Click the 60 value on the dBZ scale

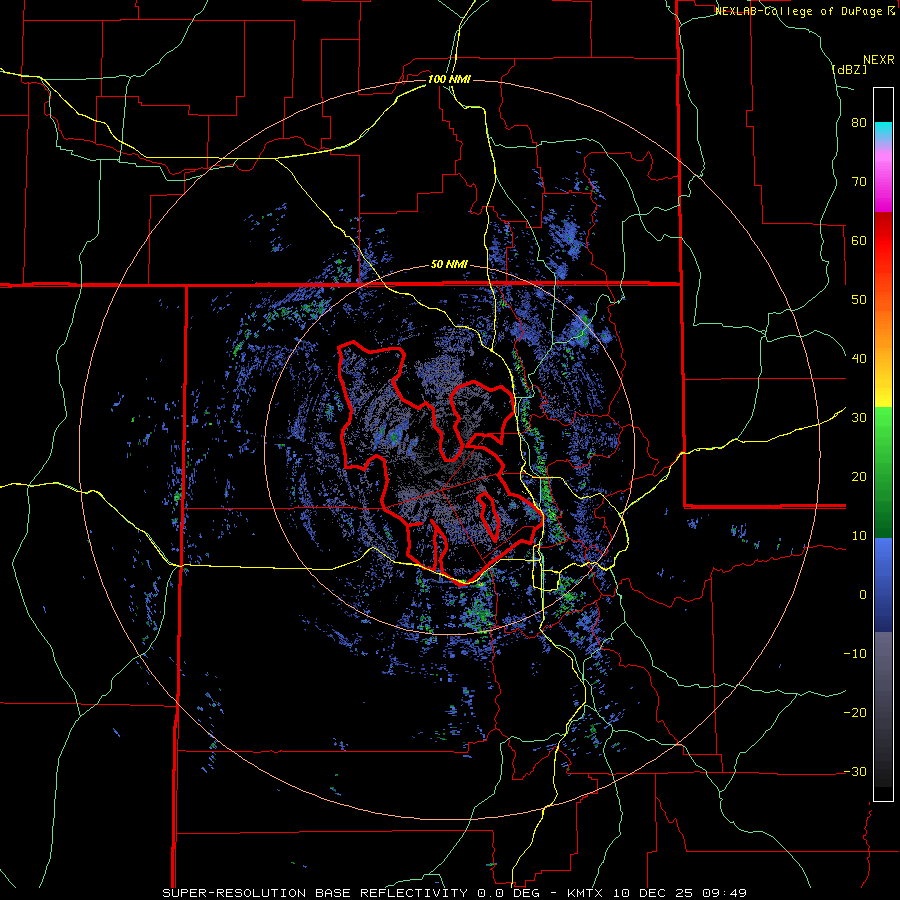point(859,240)
